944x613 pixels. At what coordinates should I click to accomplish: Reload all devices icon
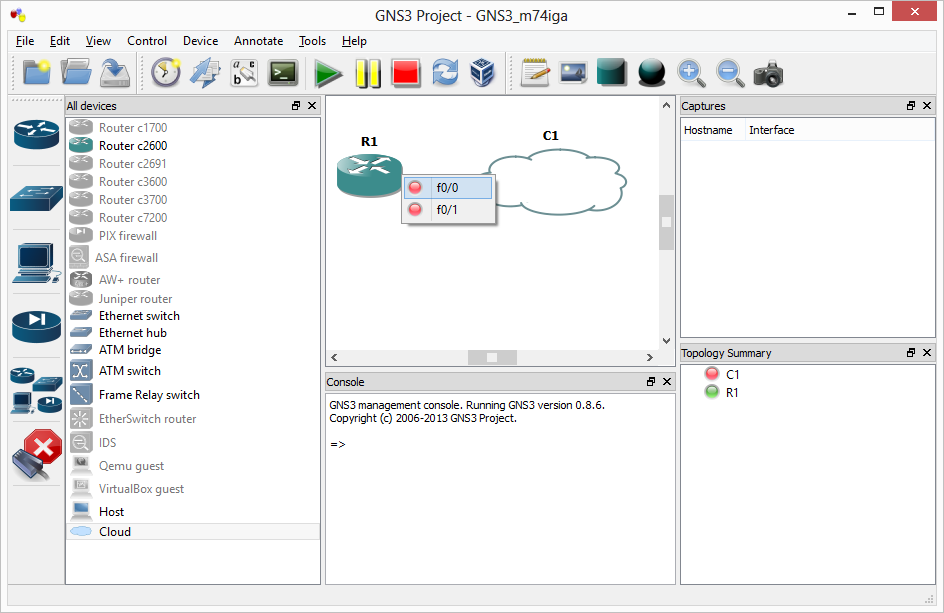coord(445,73)
